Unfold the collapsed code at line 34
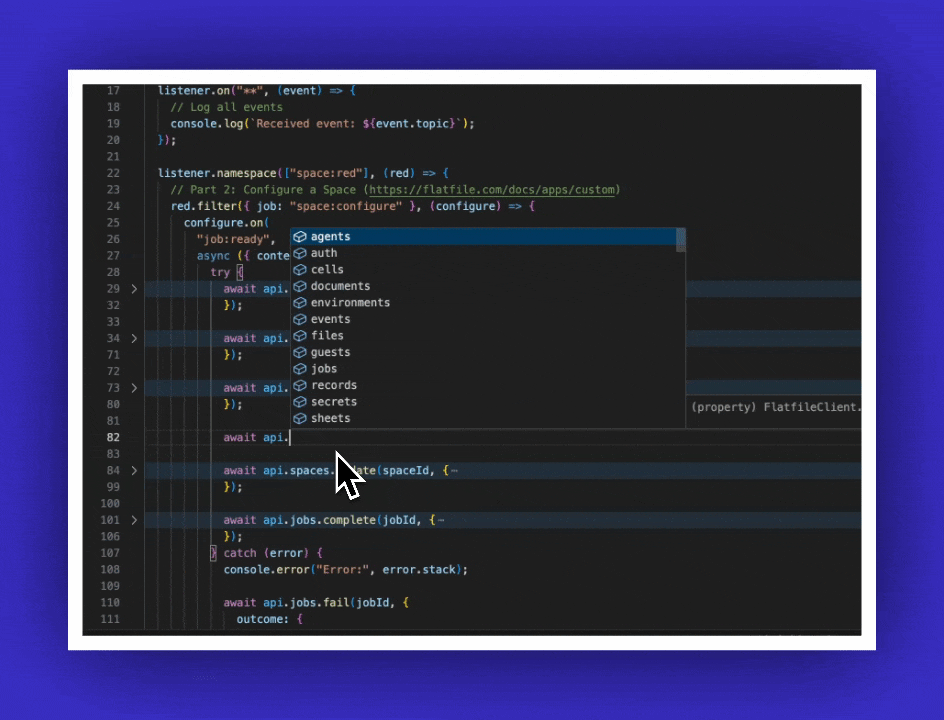The width and height of the screenshot is (944, 720). (135, 338)
